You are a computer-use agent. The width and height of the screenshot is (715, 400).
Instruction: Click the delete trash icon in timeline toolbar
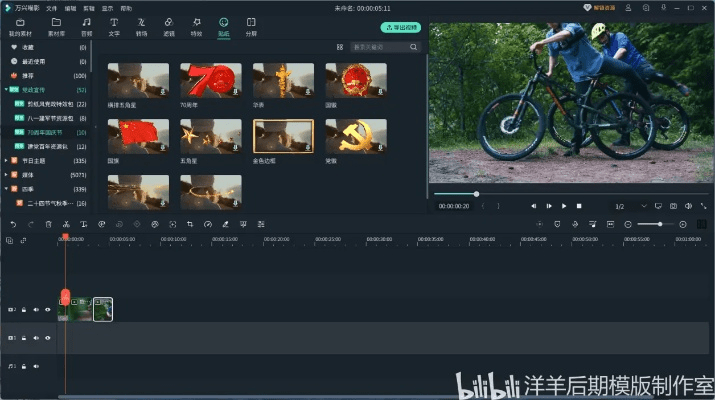[x=48, y=223]
